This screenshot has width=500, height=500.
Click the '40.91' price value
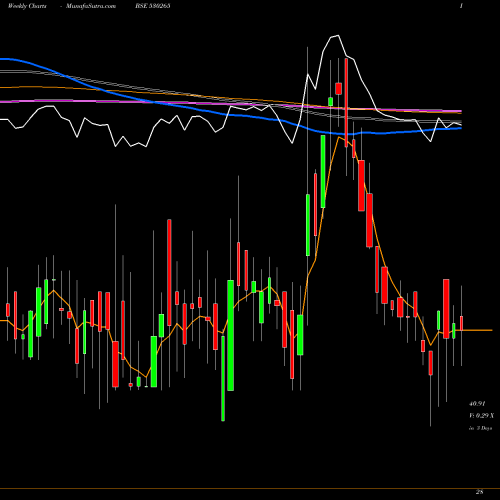pyautogui.click(x=477, y=404)
